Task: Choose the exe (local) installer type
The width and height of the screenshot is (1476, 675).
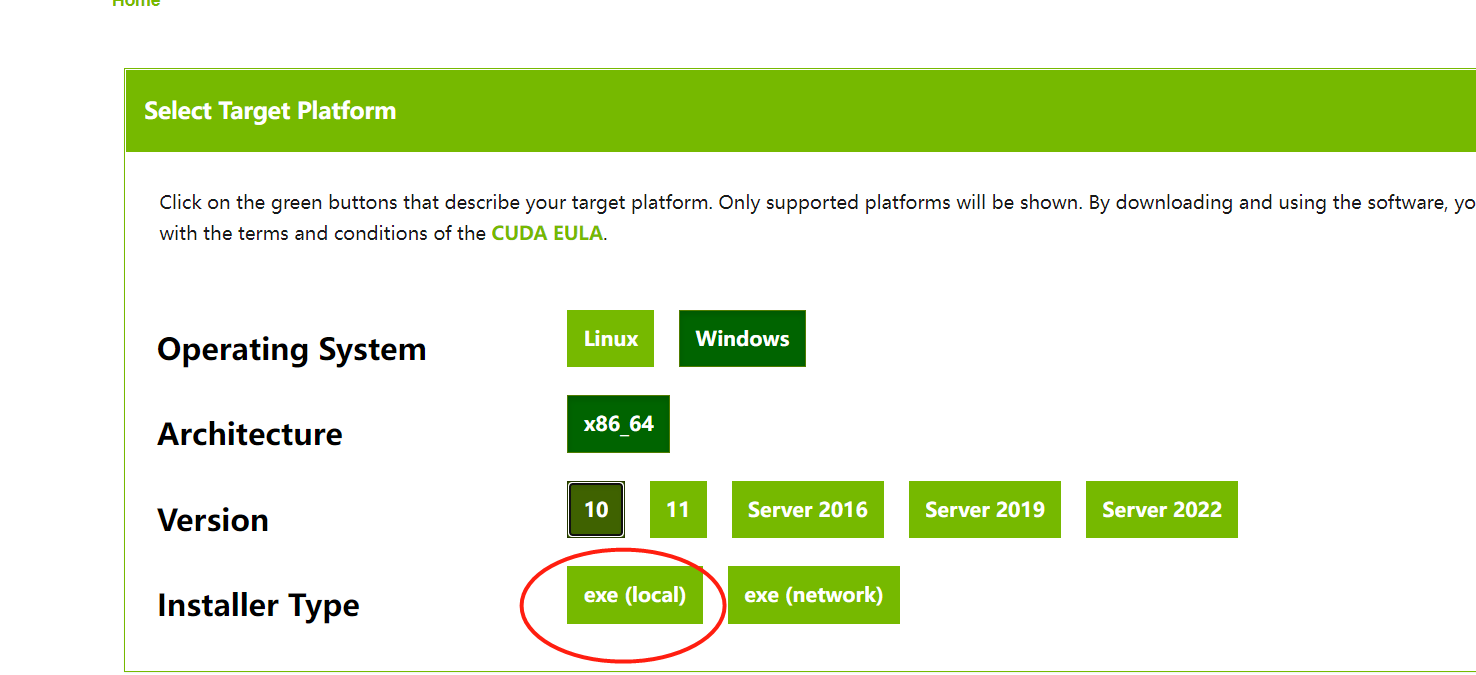Action: [635, 595]
